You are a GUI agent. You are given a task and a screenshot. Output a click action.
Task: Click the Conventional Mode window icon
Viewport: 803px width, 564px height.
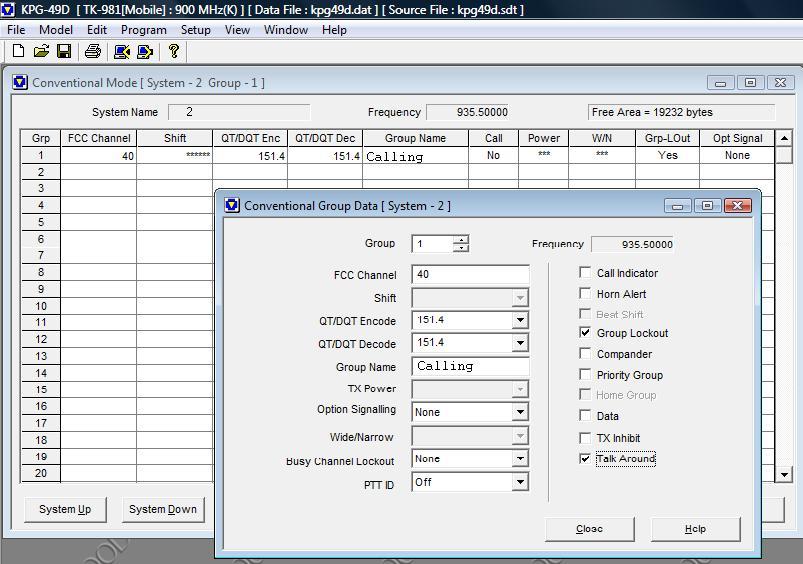point(20,82)
